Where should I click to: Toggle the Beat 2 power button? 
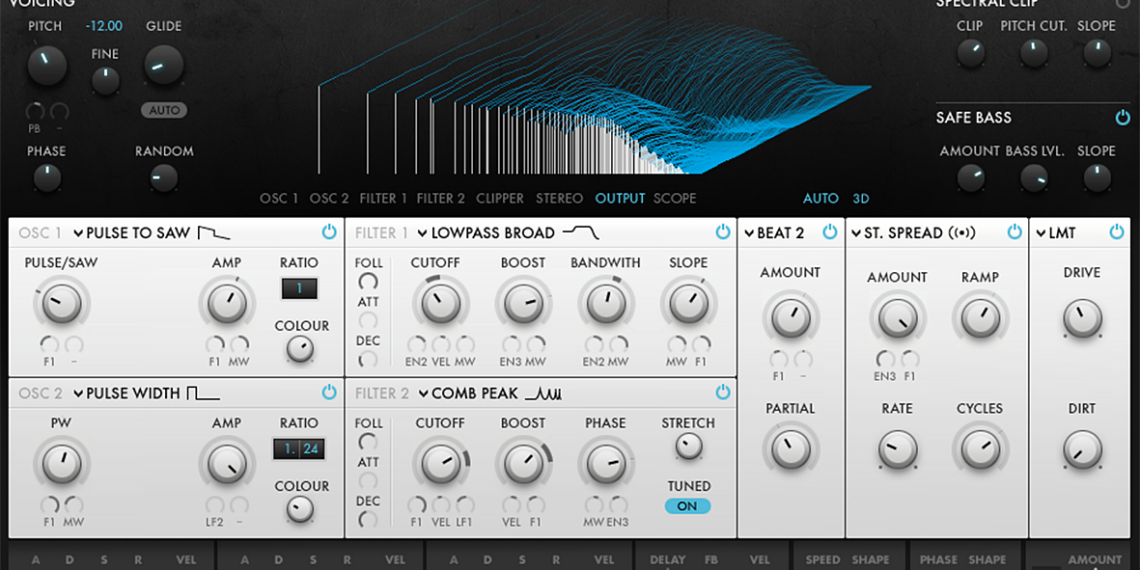[x=829, y=232]
